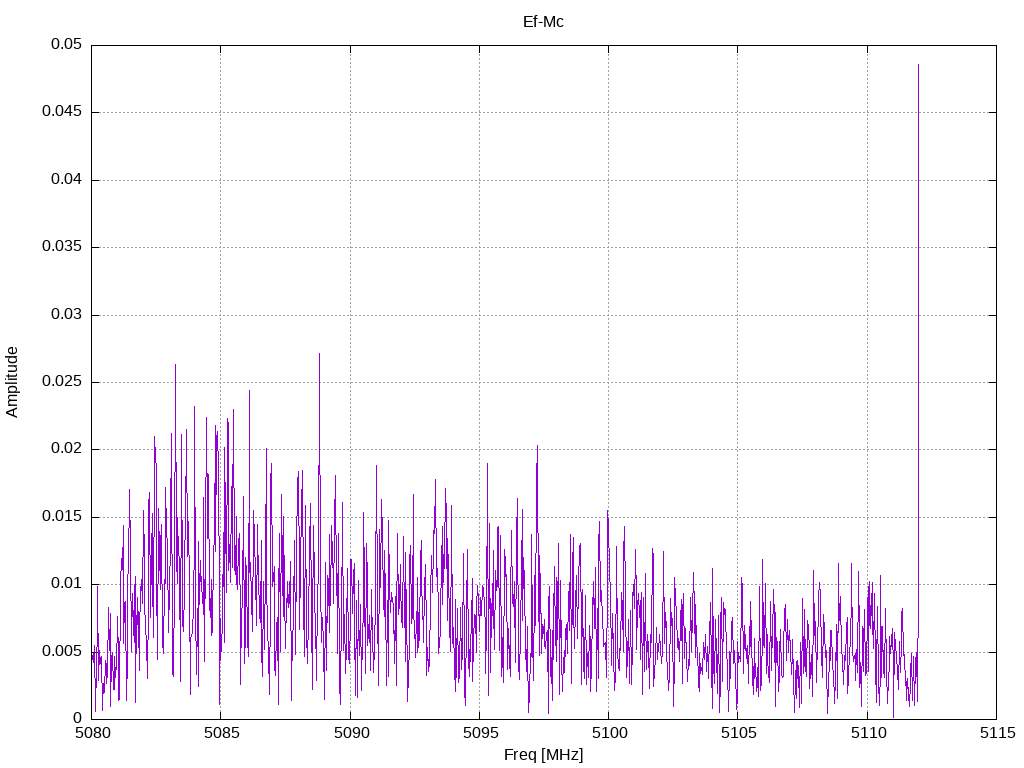Select the 5095 x-axis tick label

pos(479,733)
